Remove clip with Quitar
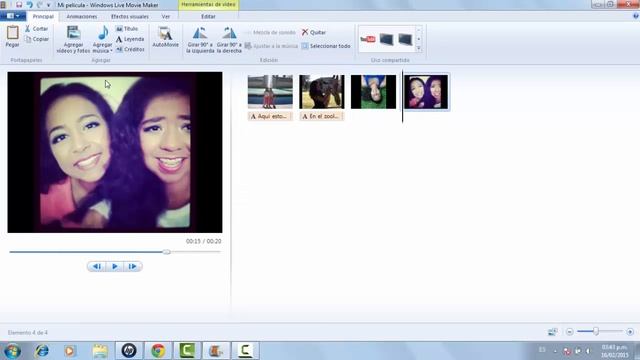640x360 pixels. [313, 32]
